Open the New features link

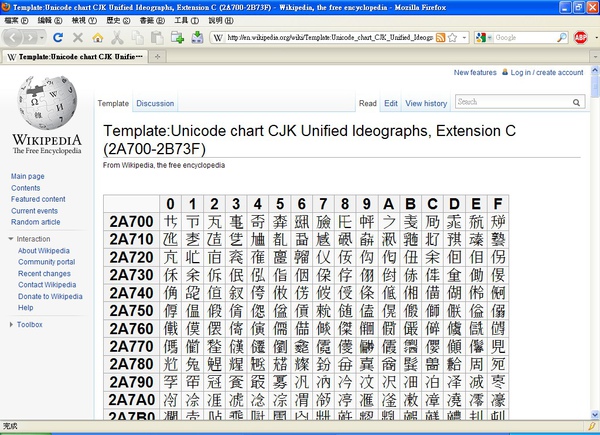pyautogui.click(x=475, y=72)
